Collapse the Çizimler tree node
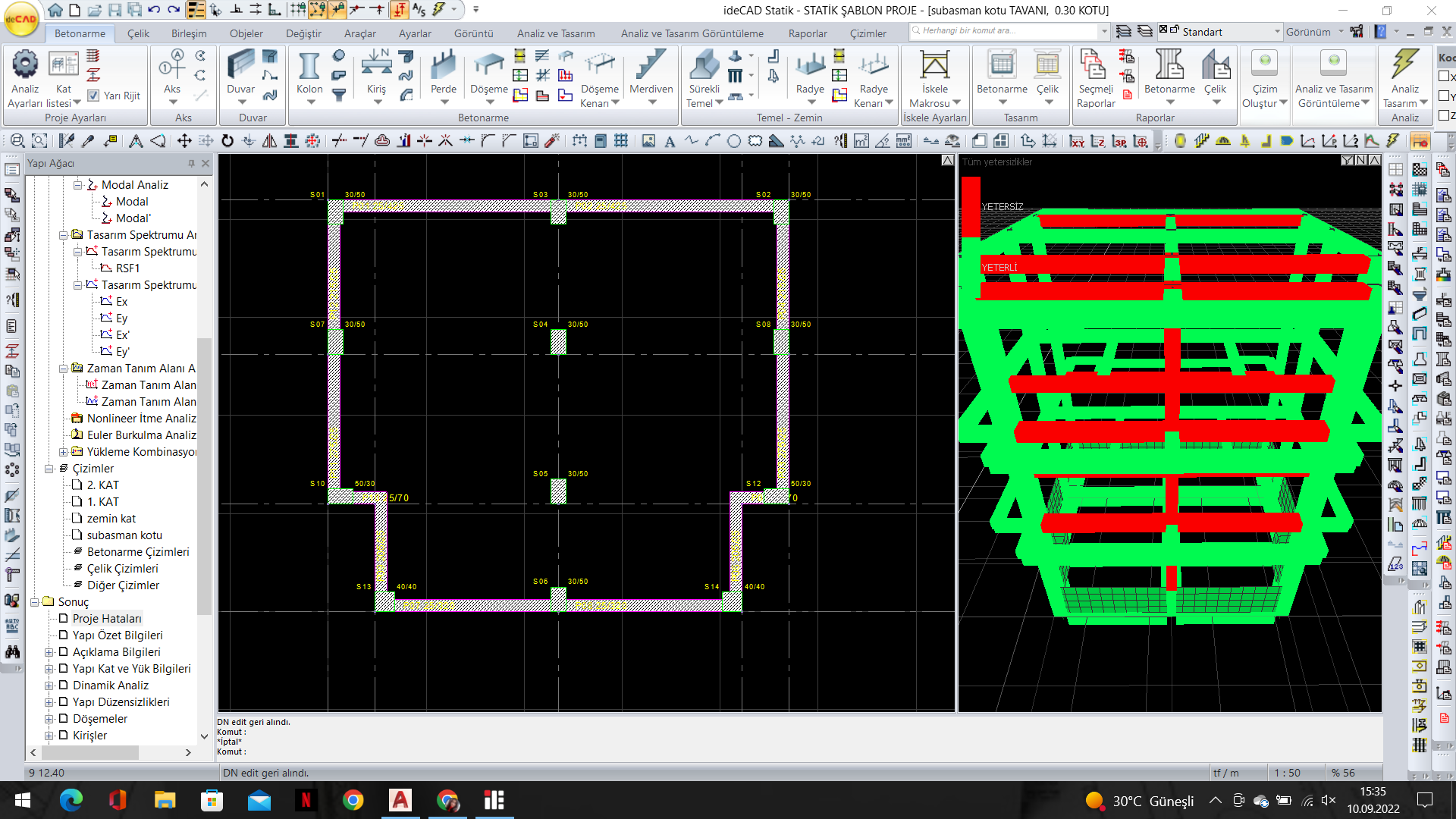Viewport: 1456px width, 819px height. click(x=49, y=469)
